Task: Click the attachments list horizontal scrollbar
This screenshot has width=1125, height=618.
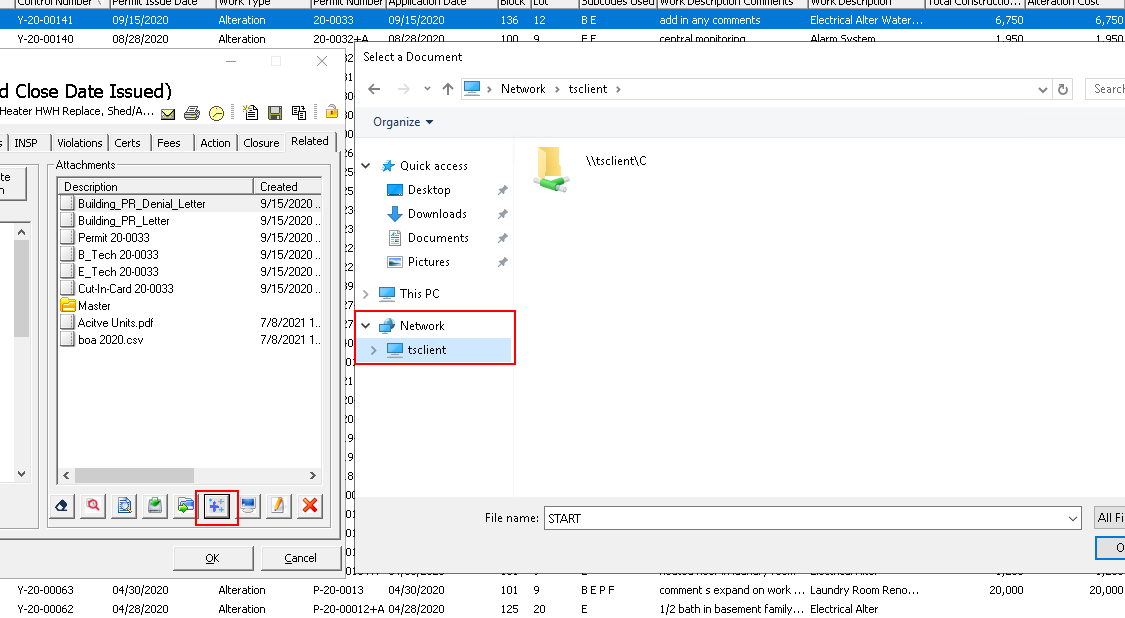Action: tap(188, 476)
